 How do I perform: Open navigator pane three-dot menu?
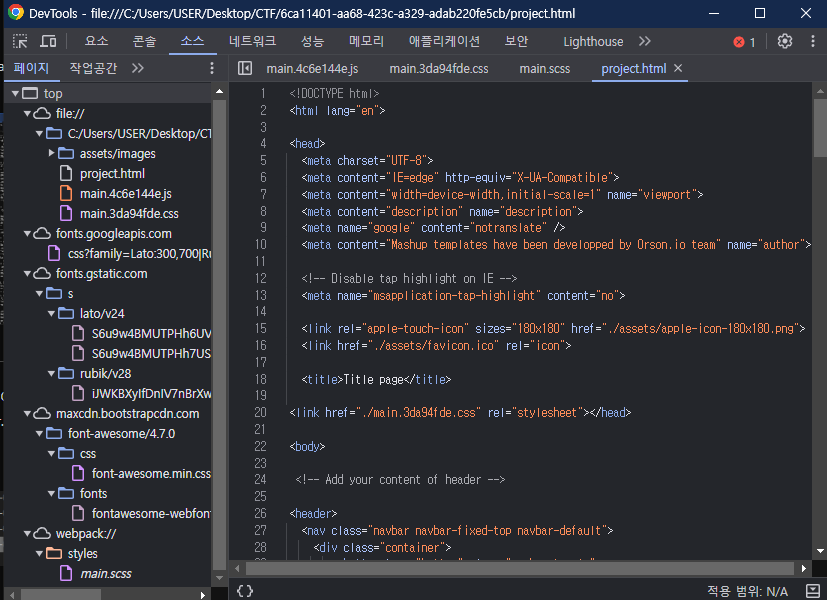click(211, 68)
